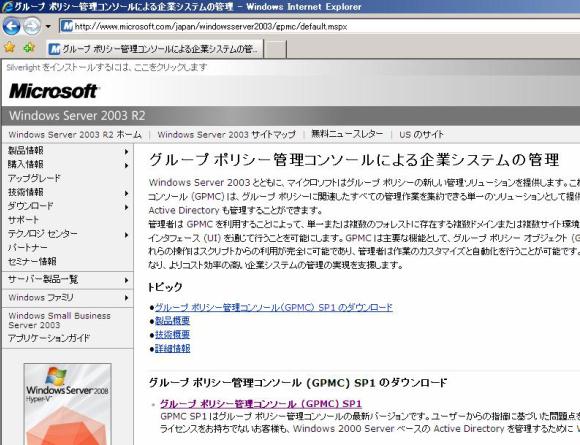The image size is (580, 445).
Task: Open the GPMC SP1 download heading link
Action: point(261,404)
